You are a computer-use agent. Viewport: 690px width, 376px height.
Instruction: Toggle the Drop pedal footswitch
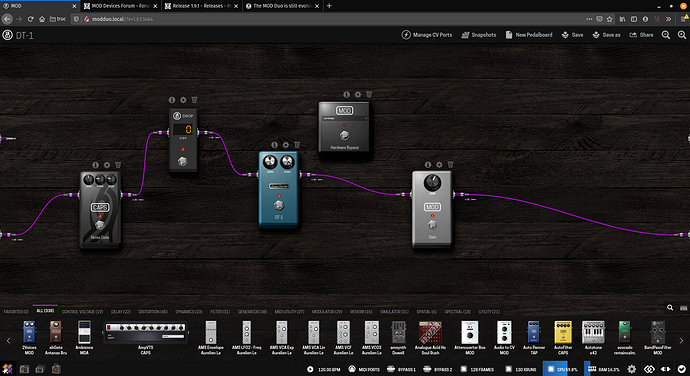(183, 162)
